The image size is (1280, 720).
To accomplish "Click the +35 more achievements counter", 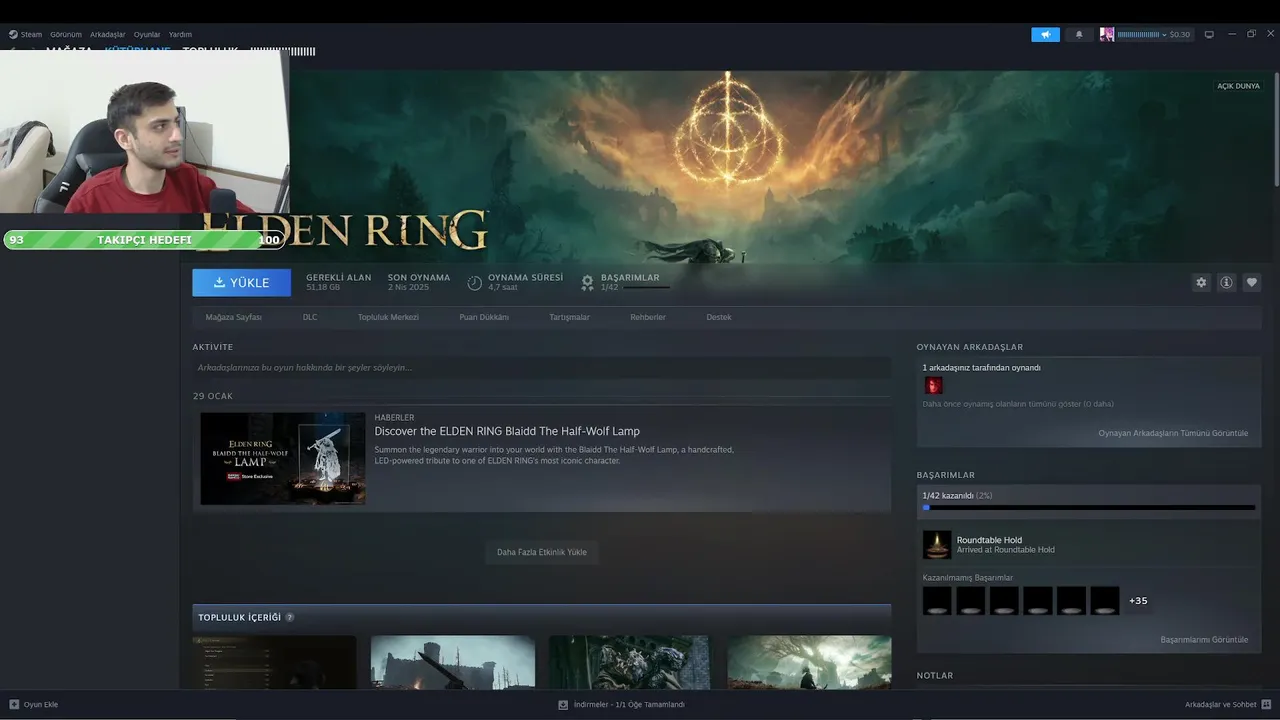I will [x=1138, y=601].
